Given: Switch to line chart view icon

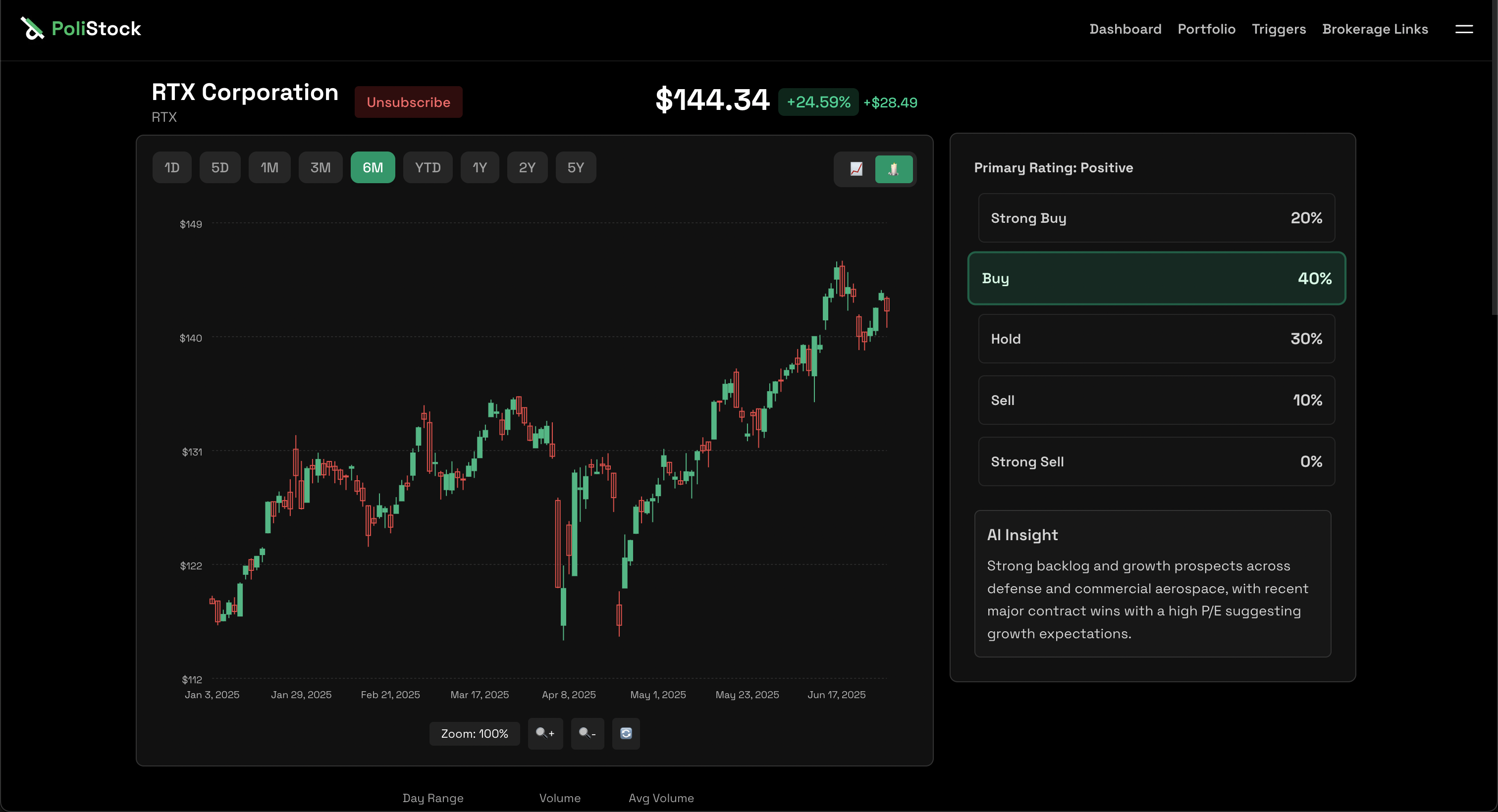Looking at the screenshot, I should pos(856,168).
